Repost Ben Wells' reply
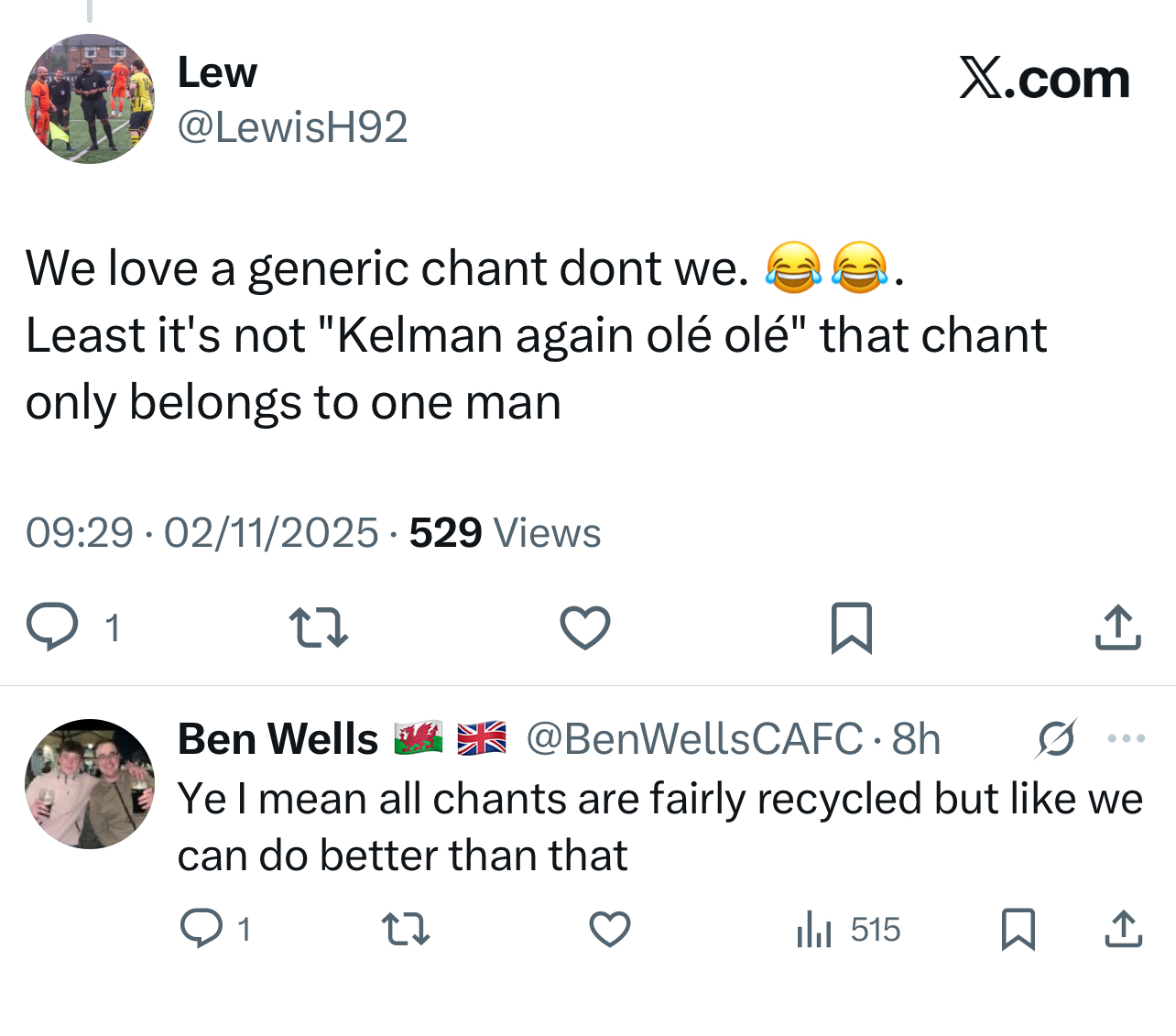 405,929
